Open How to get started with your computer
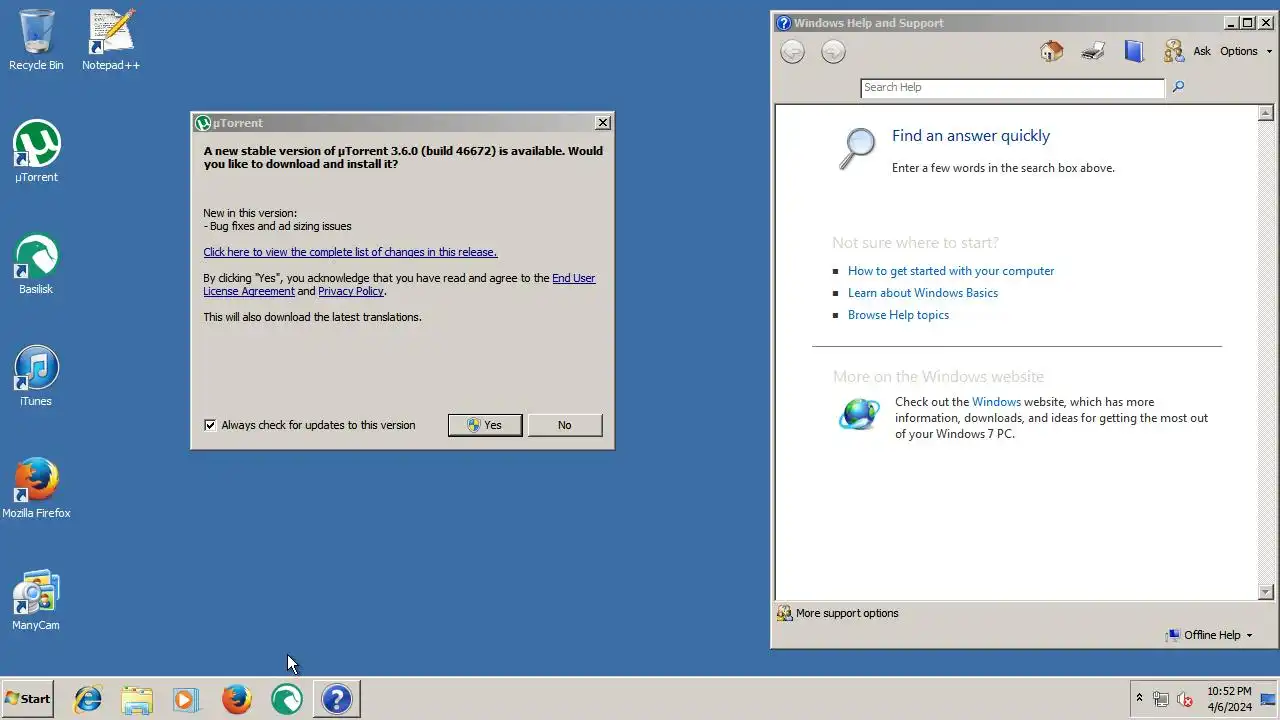 tap(951, 271)
